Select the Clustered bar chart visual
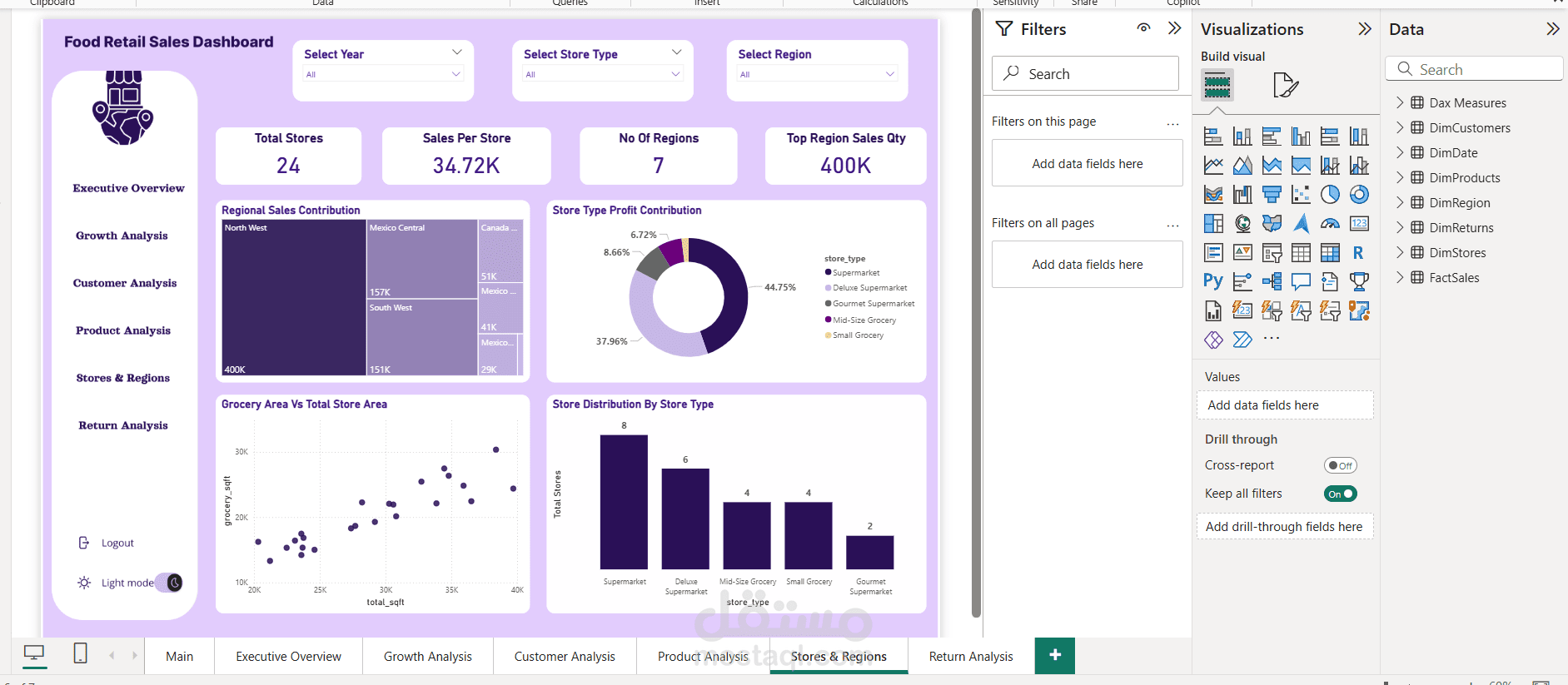 [x=1272, y=137]
